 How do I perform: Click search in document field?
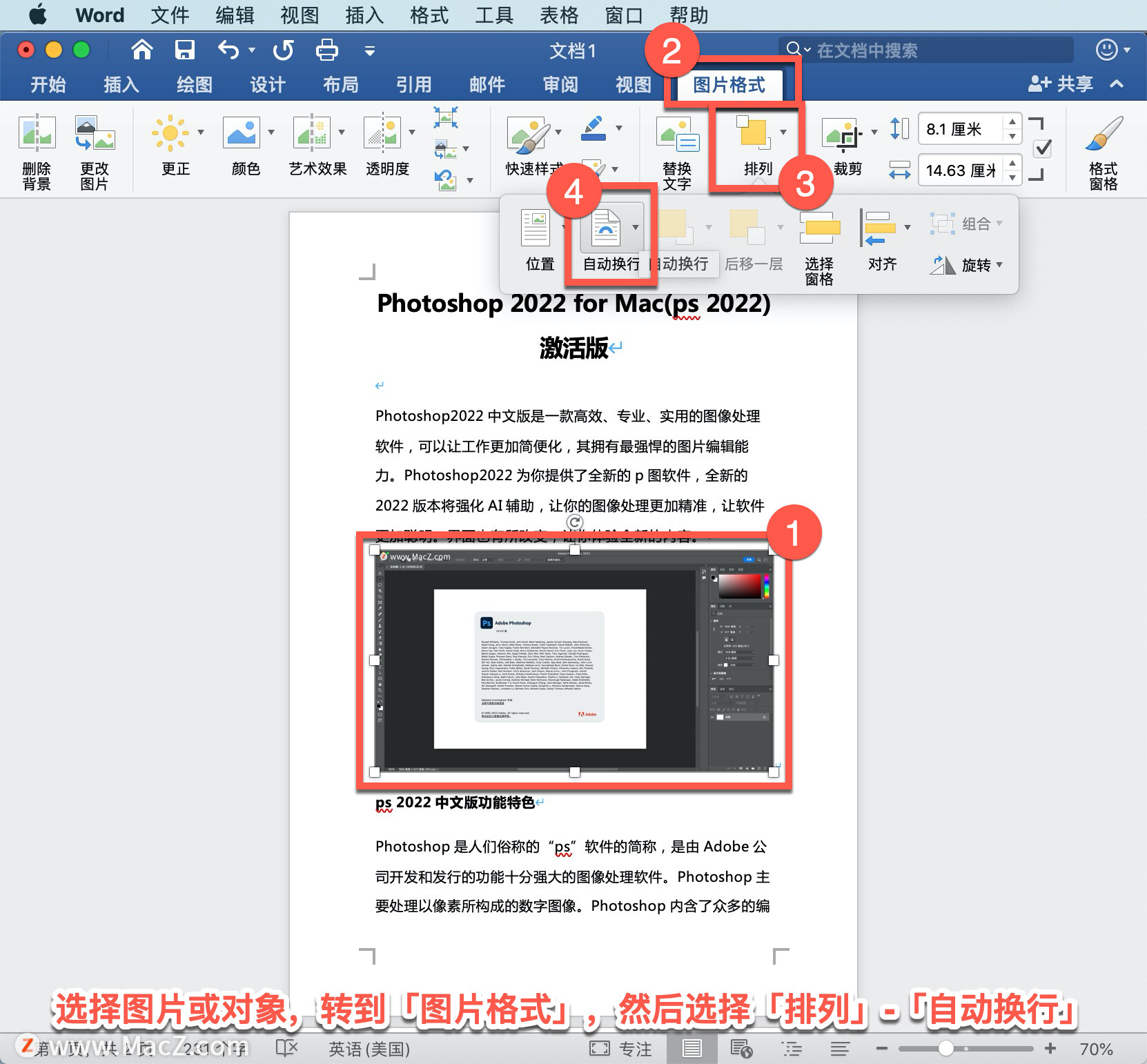click(x=926, y=50)
